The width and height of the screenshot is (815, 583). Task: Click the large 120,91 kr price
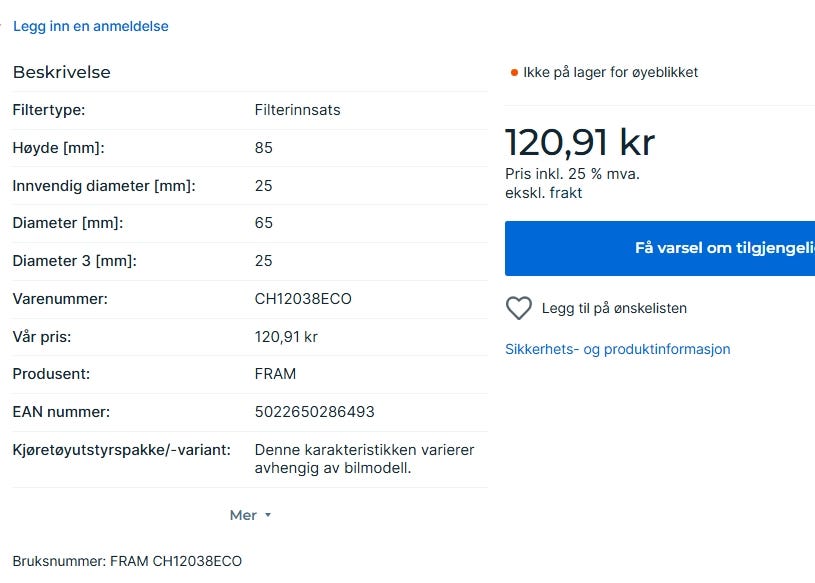pos(579,142)
